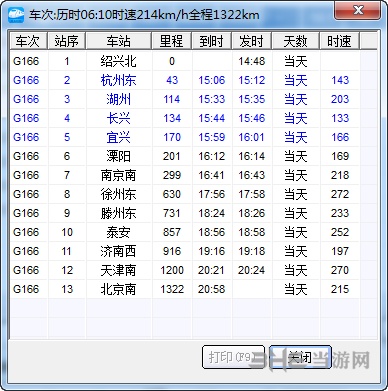This screenshot has height=391, width=388.
Task: Select station 泰安 cell
Action: tap(119, 232)
